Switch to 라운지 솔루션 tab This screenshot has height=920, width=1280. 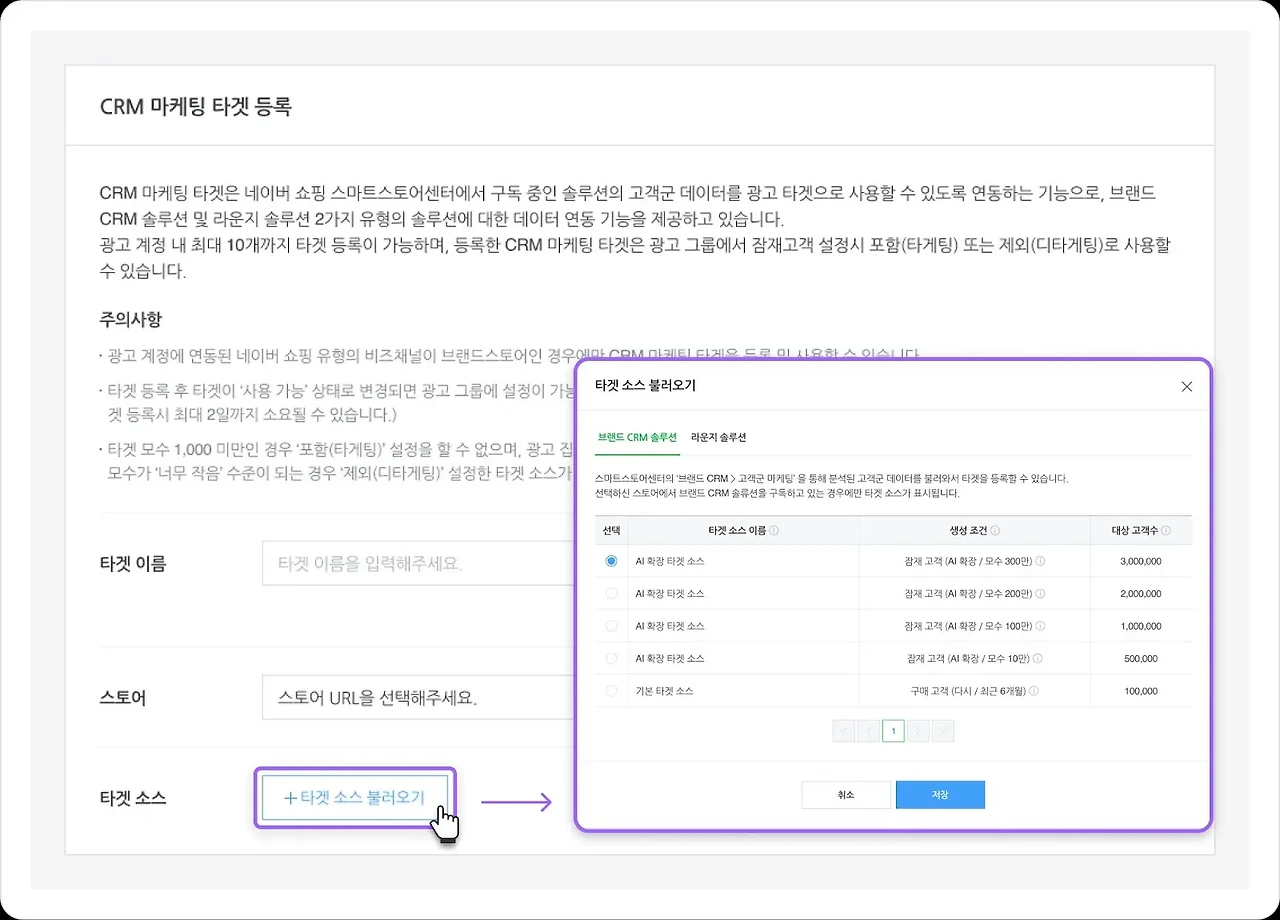(x=718, y=438)
